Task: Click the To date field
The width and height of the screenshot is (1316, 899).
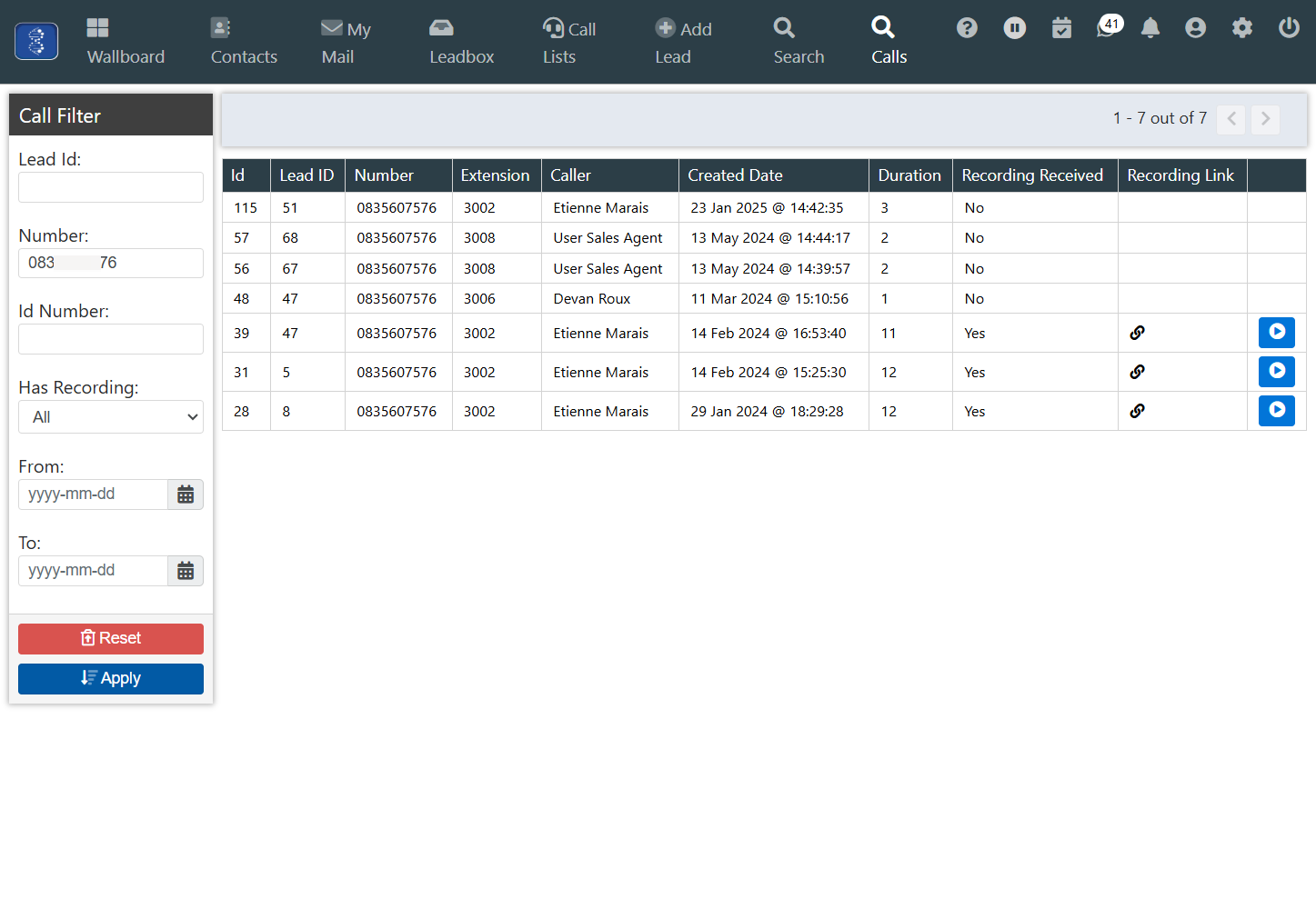Action: (93, 571)
